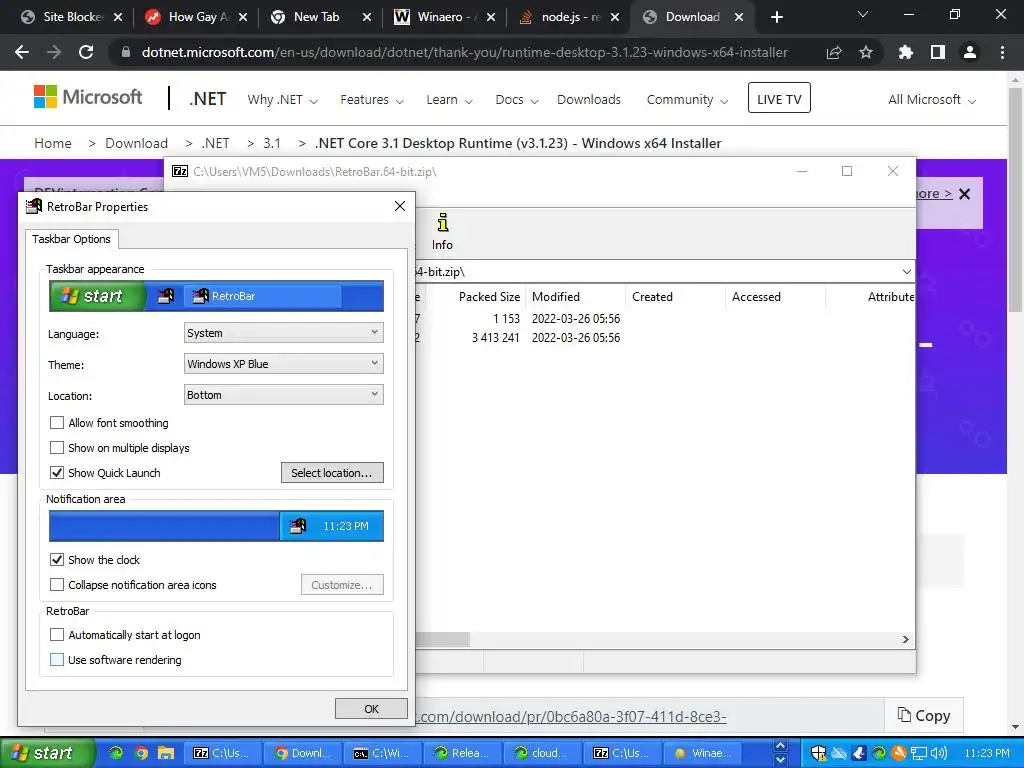The image size is (1024, 768).
Task: Open the All Microsoft dropdown
Action: [x=932, y=99]
